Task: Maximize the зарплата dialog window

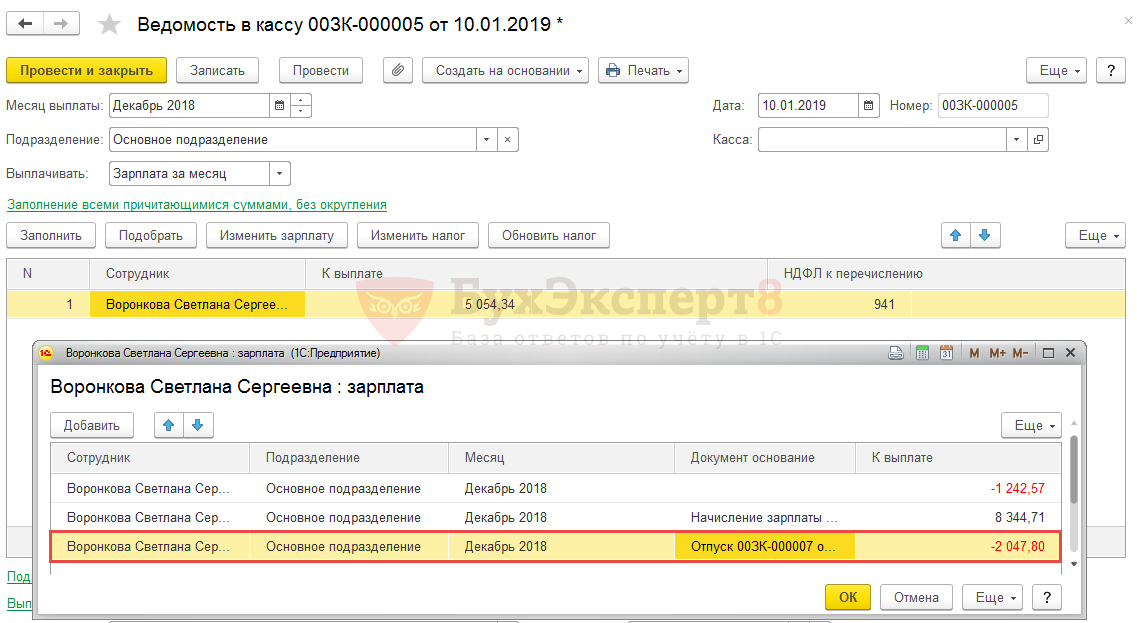Action: [1048, 353]
